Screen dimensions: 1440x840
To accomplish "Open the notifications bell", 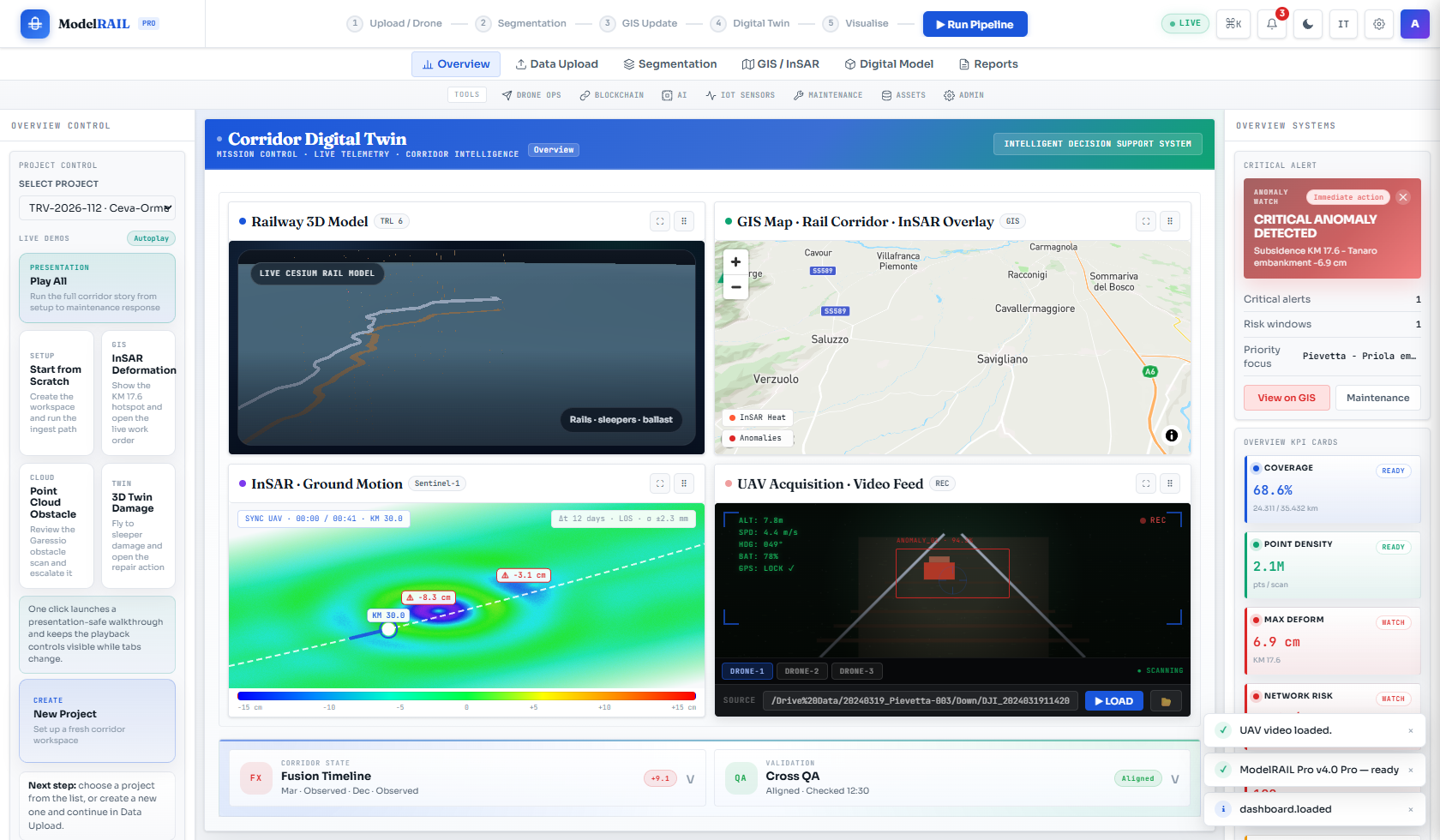I will (x=1271, y=24).
